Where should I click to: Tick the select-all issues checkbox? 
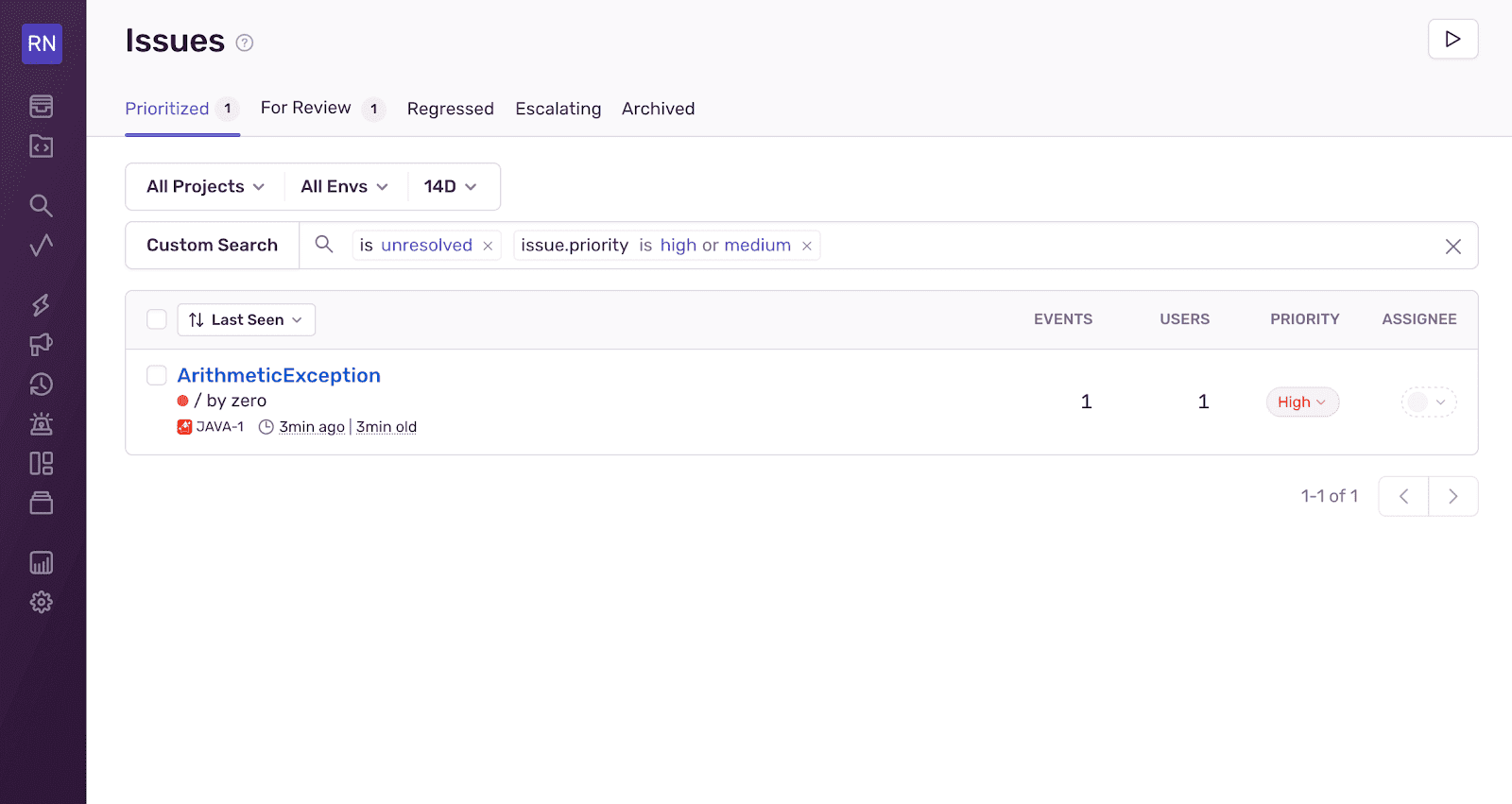(x=157, y=319)
